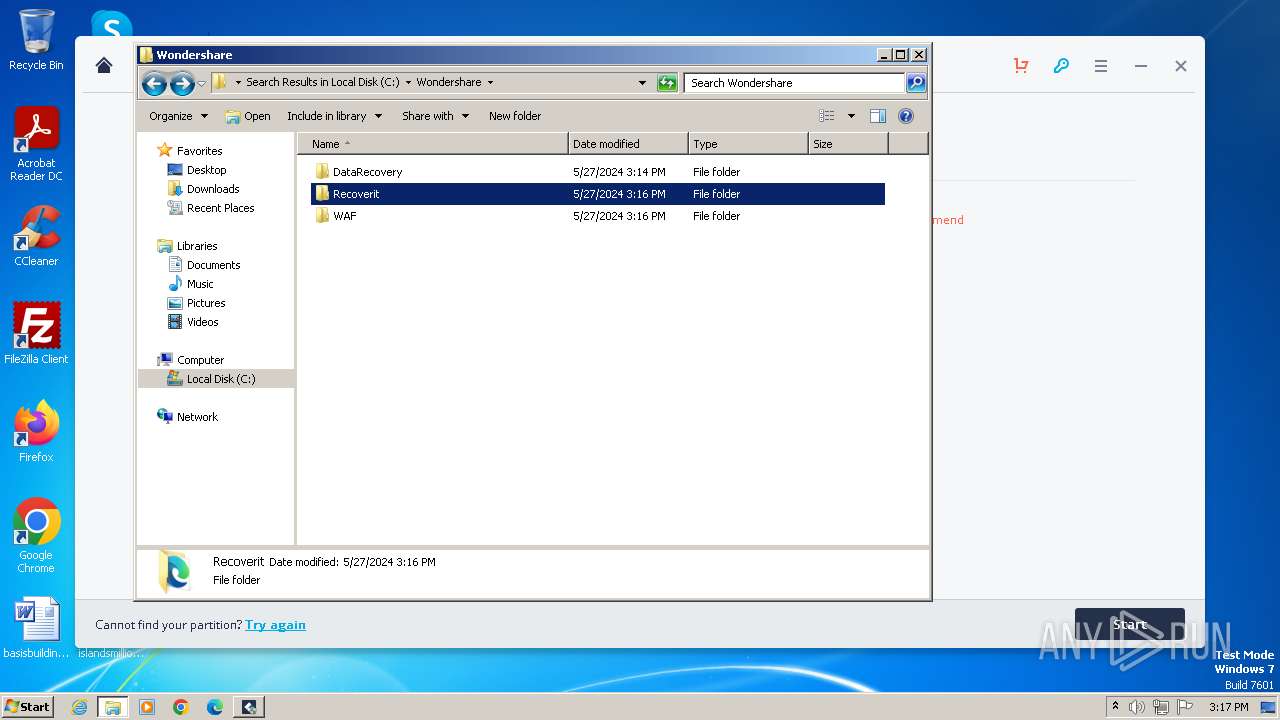Sort by the Name column header
Screen dimensions: 1280x720
[x=432, y=144]
